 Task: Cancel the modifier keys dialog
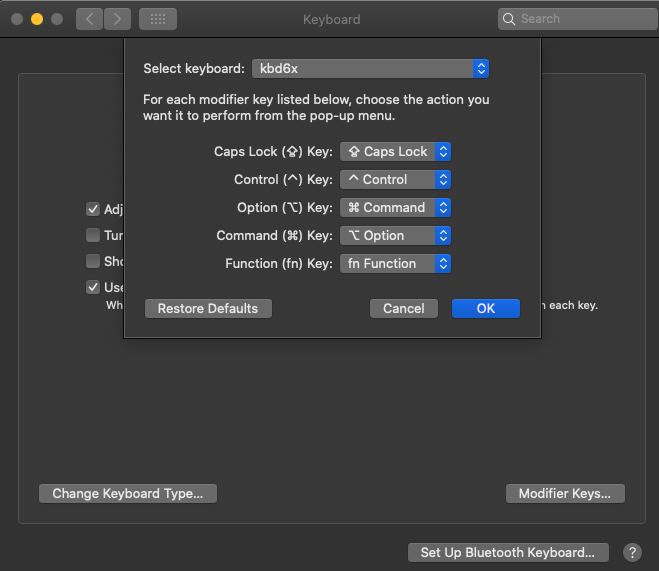tap(403, 308)
